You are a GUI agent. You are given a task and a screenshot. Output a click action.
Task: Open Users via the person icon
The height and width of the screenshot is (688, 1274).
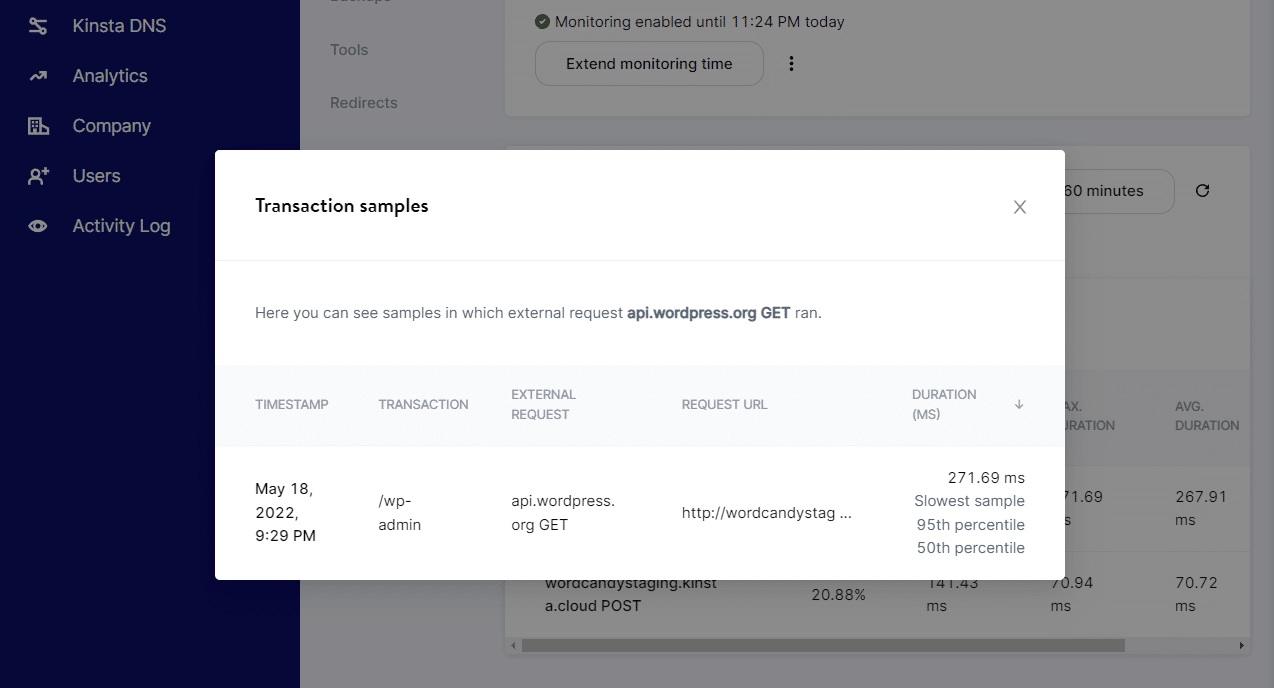click(38, 175)
